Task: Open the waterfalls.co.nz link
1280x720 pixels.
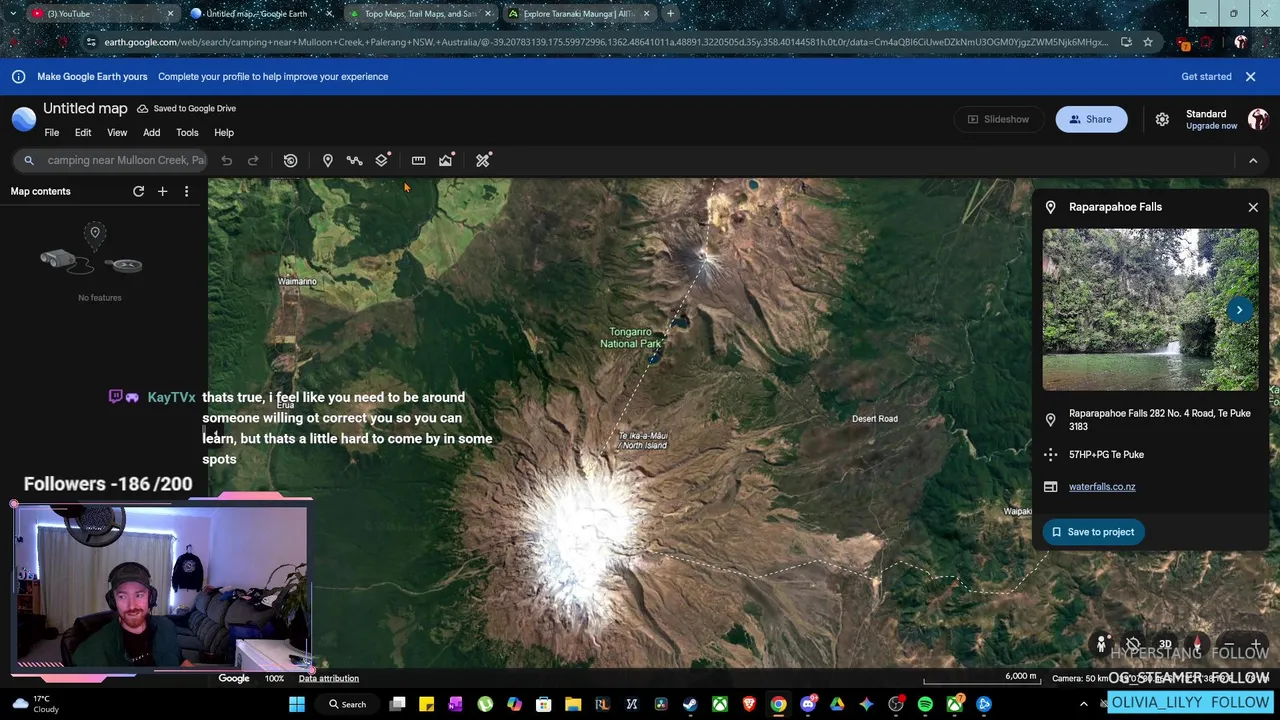Action: 1102,487
